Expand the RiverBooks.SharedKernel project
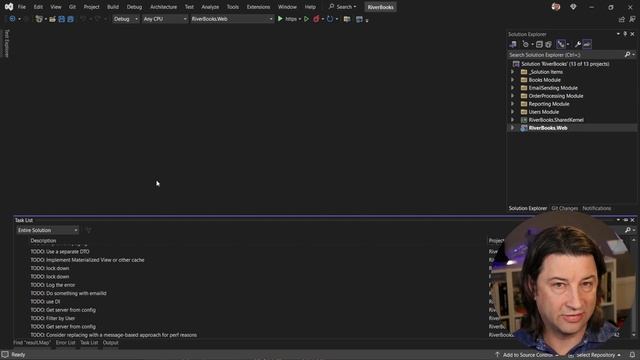Viewport: 640px width, 360px height. click(x=513, y=120)
